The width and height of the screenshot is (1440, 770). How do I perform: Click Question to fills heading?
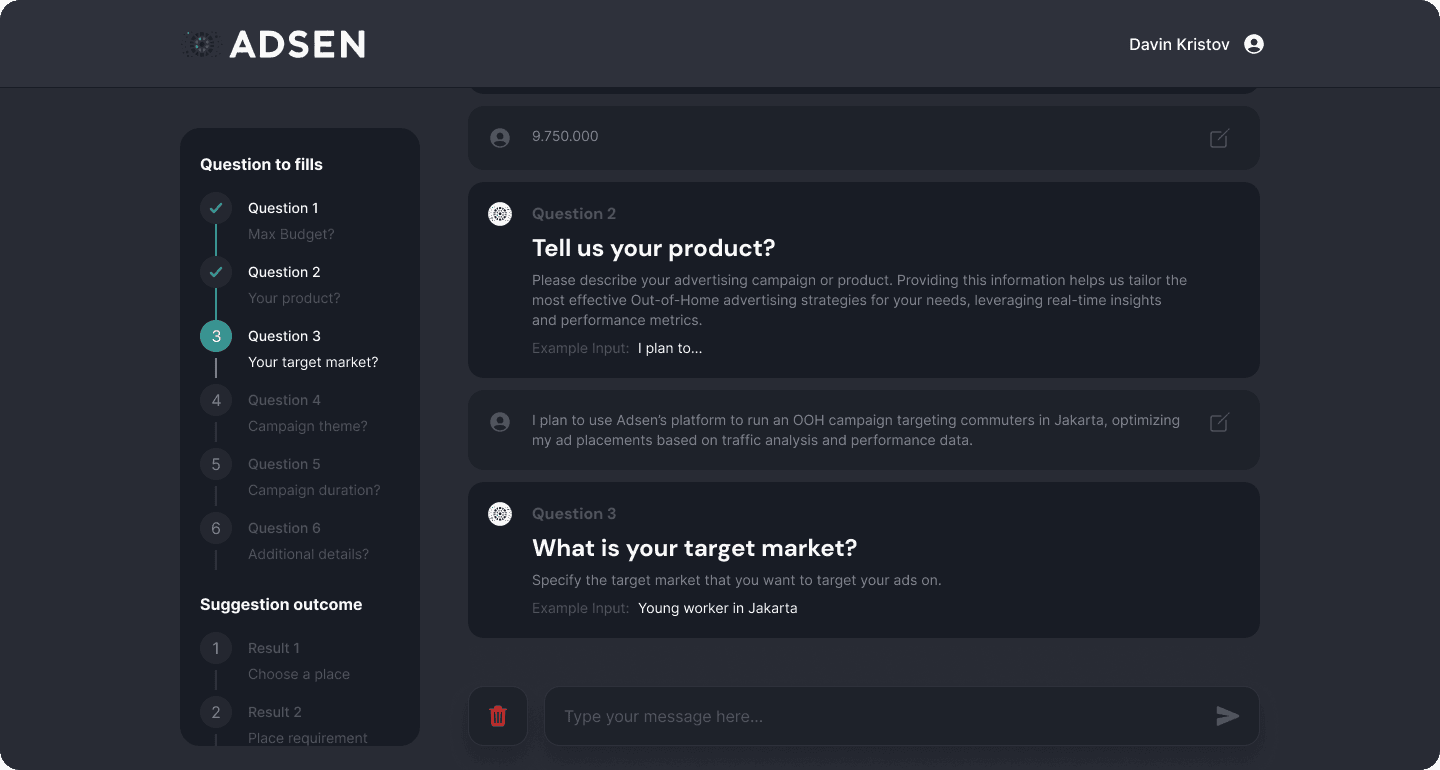click(x=261, y=164)
